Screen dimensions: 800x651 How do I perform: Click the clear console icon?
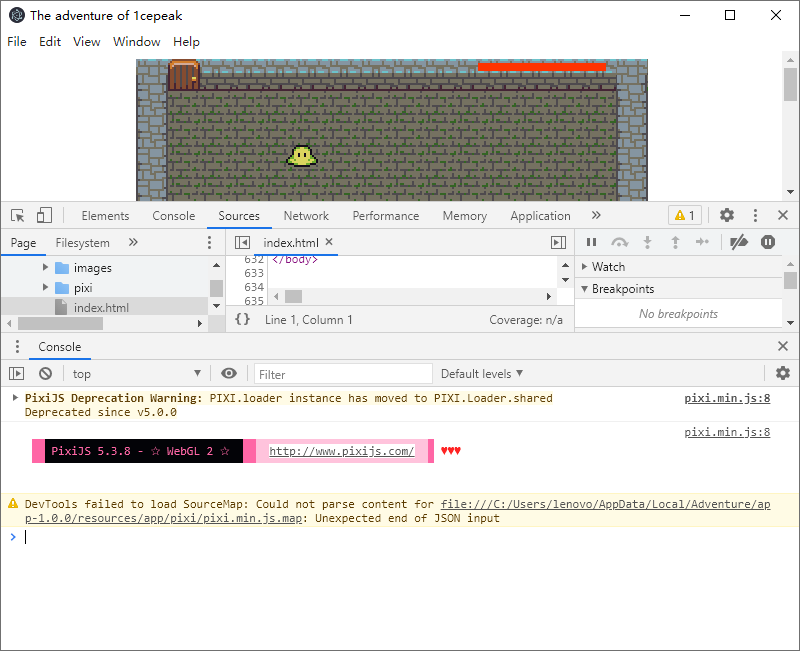coord(45,373)
